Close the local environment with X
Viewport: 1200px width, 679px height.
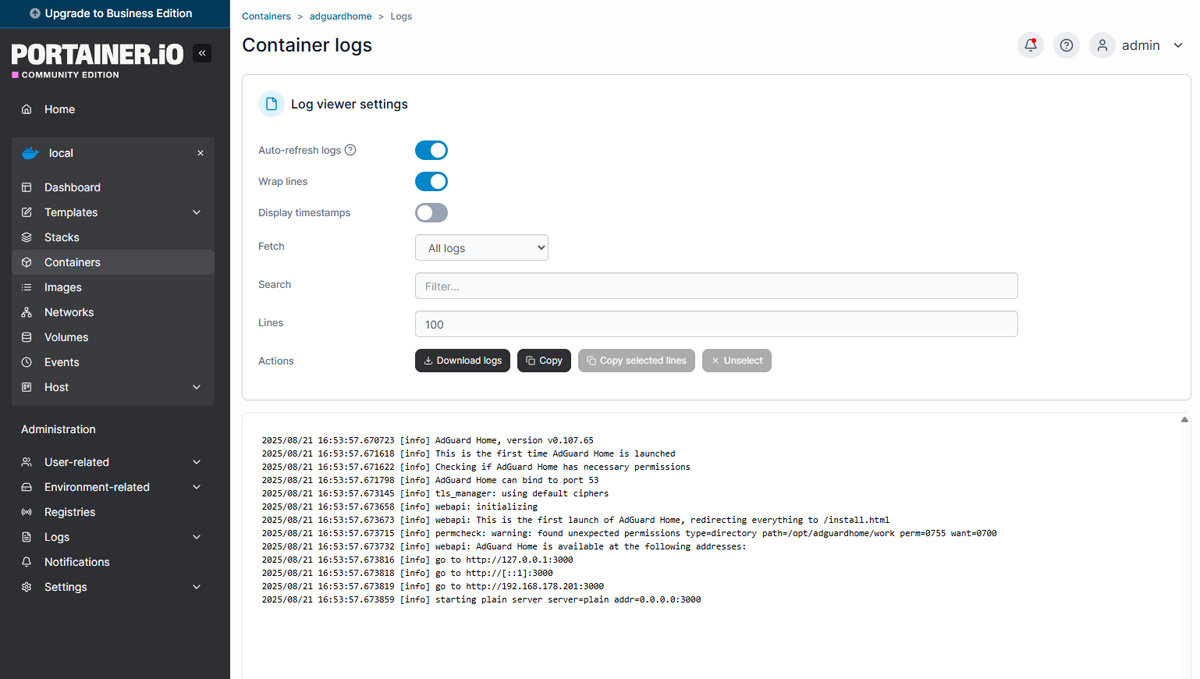point(200,153)
